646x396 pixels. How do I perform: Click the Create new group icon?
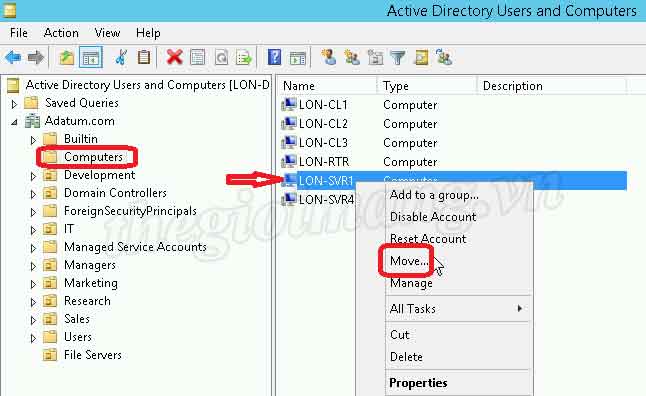point(352,57)
